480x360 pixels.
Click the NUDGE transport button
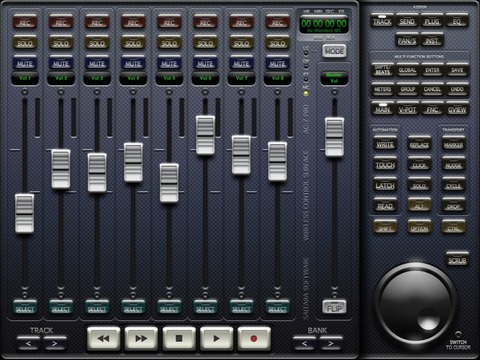coord(453,164)
